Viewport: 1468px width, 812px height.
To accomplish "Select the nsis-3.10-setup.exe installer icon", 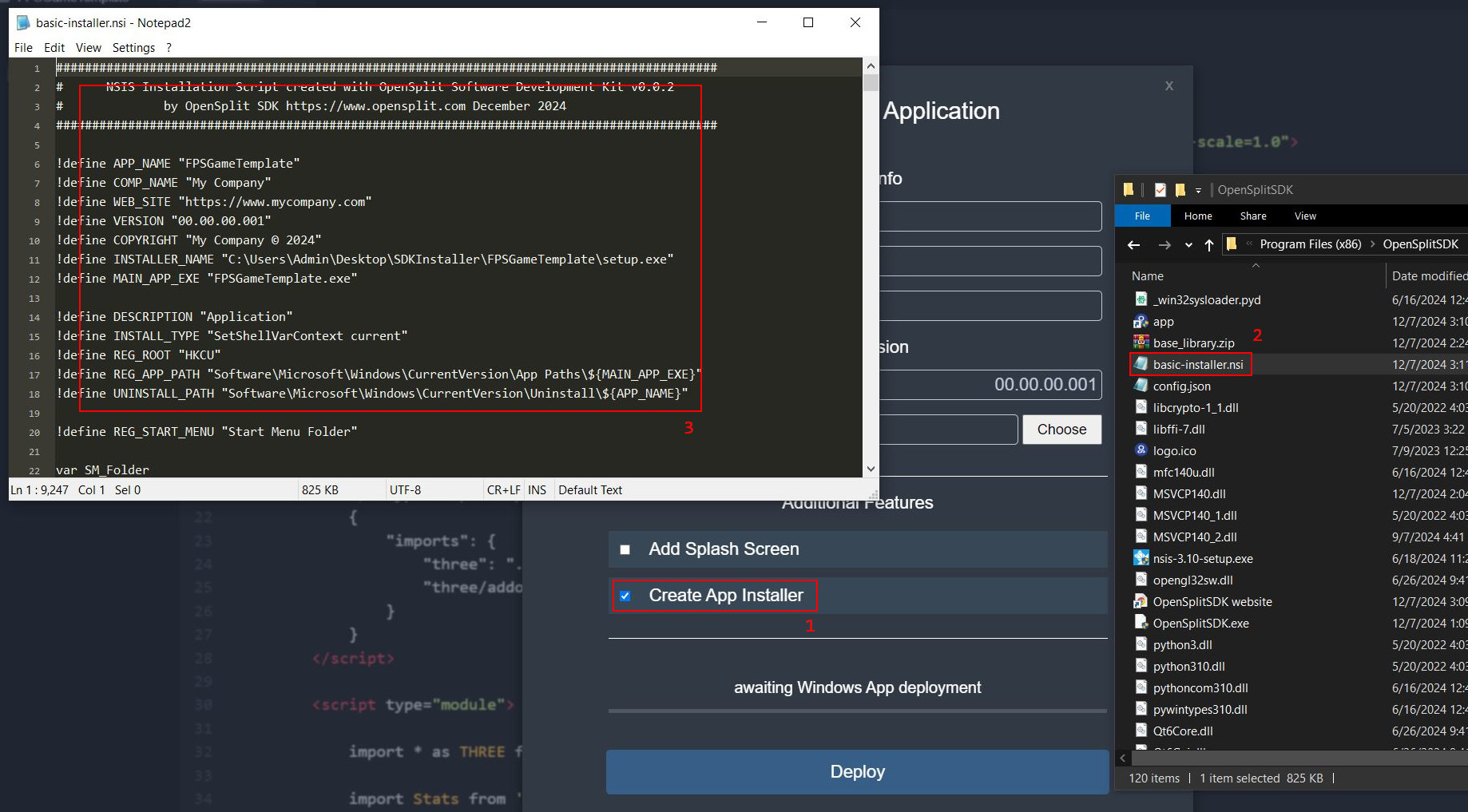I will point(1141,558).
